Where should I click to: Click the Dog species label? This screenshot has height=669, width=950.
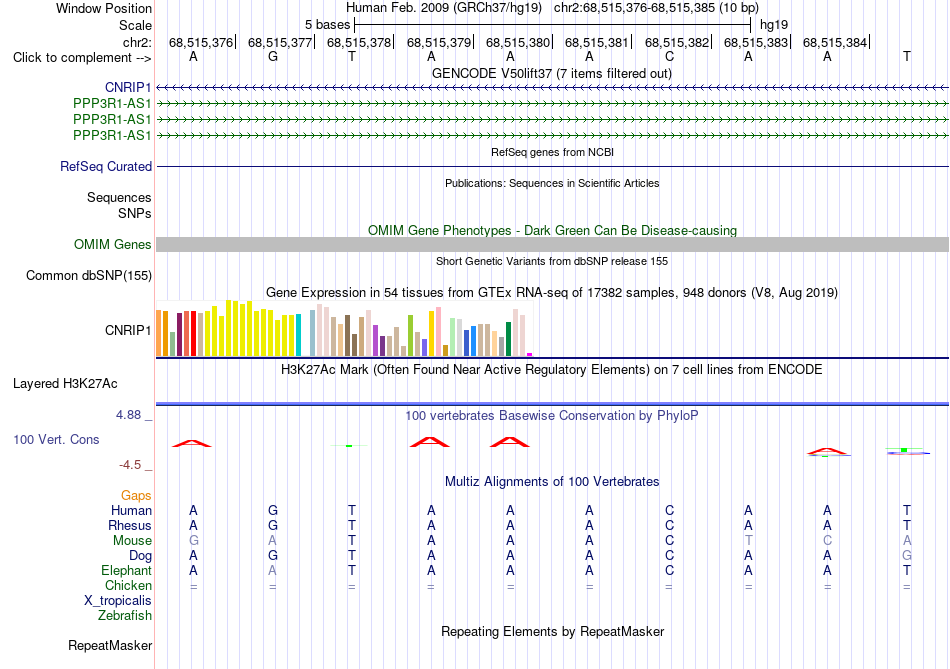point(140,556)
